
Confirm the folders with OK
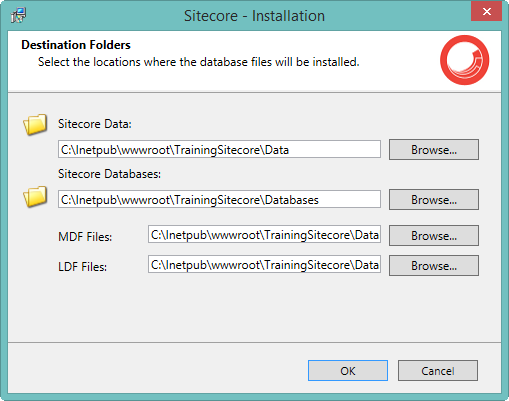[x=348, y=370]
